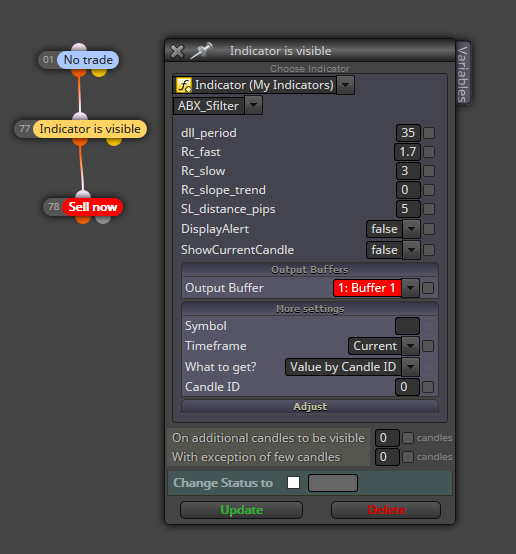
Task: Click the yellow output connector under Indicator is visible
Action: coord(114,141)
